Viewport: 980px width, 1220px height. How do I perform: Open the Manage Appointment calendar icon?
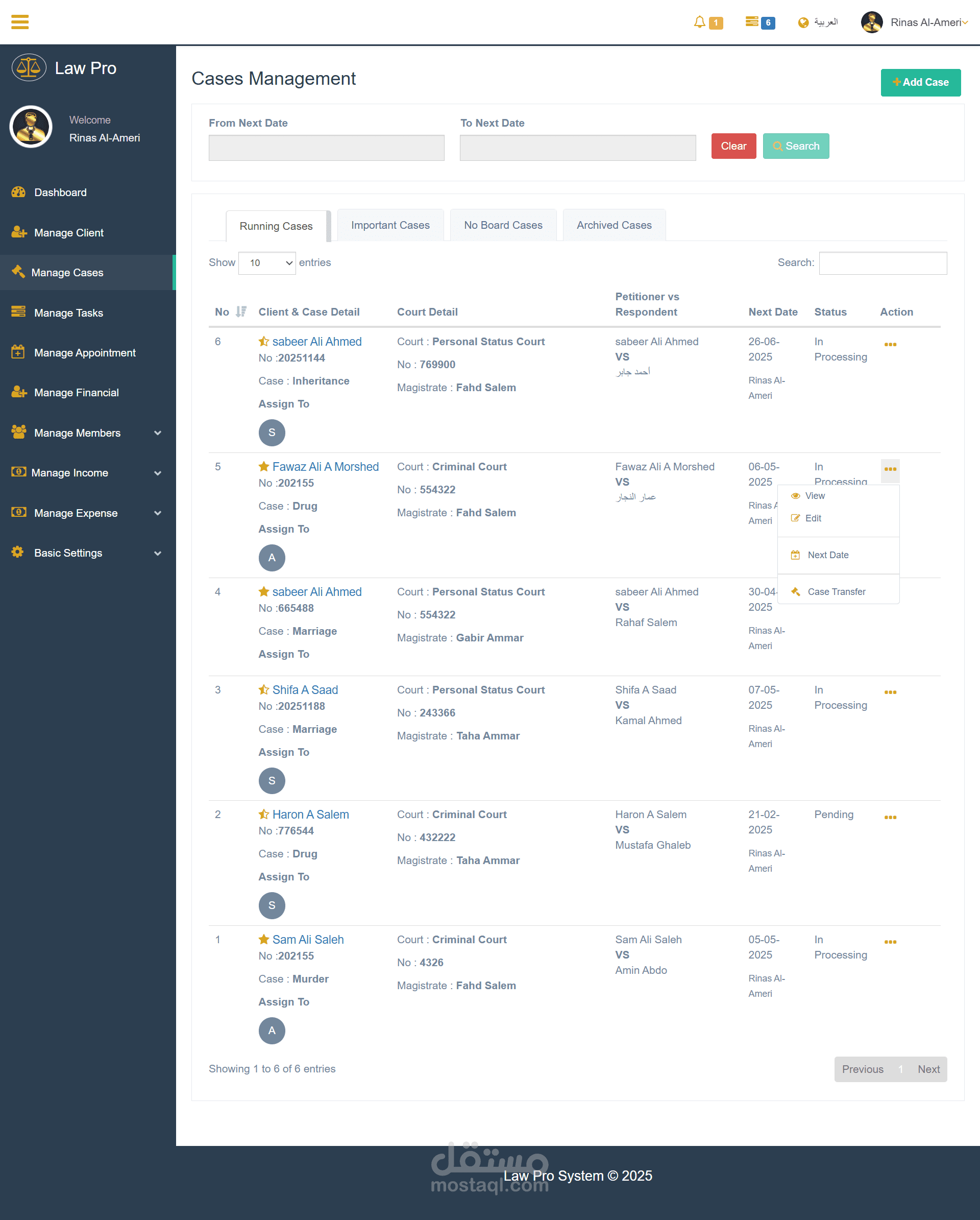[x=18, y=352]
